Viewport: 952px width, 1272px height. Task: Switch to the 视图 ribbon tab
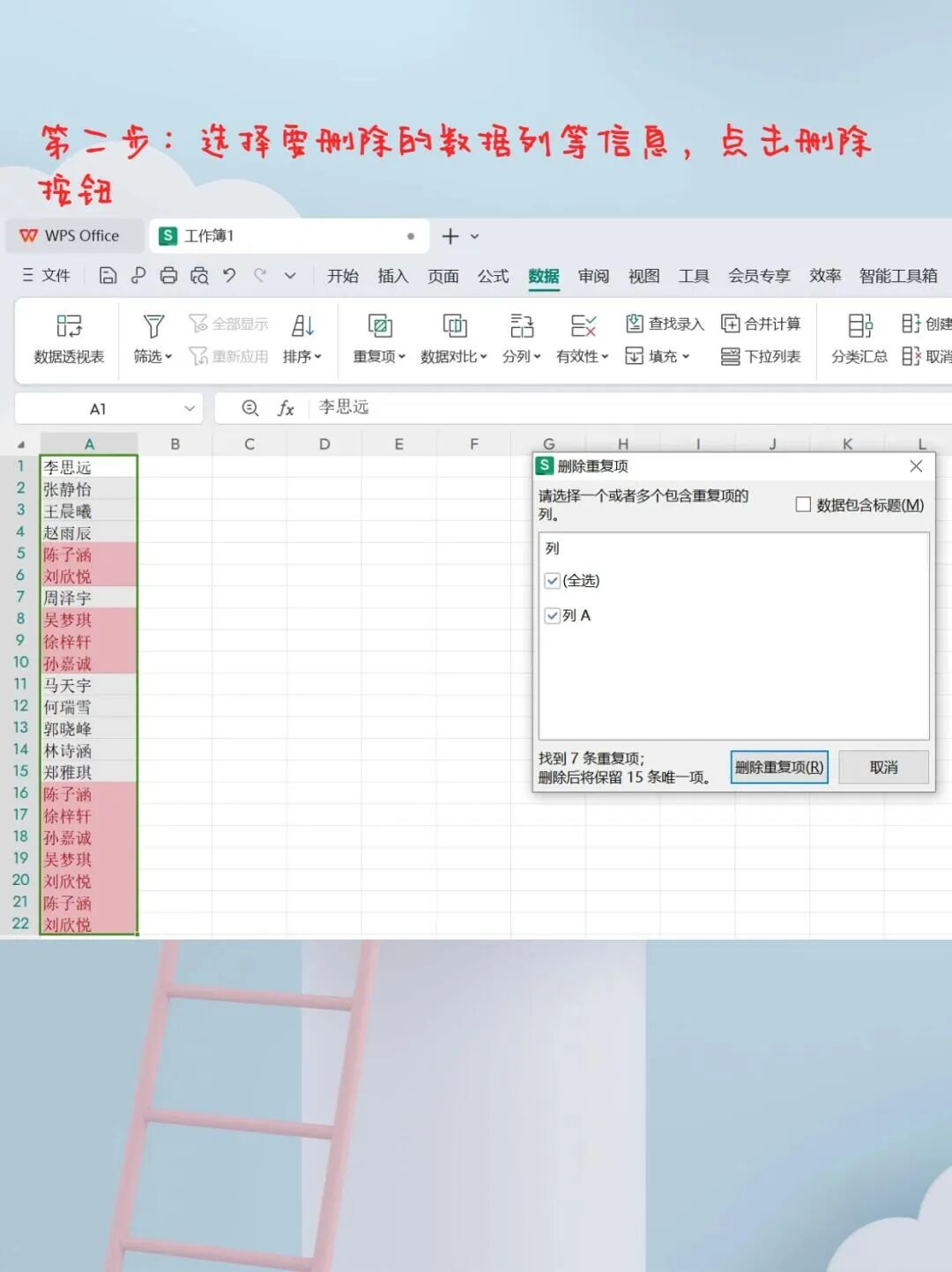point(644,276)
